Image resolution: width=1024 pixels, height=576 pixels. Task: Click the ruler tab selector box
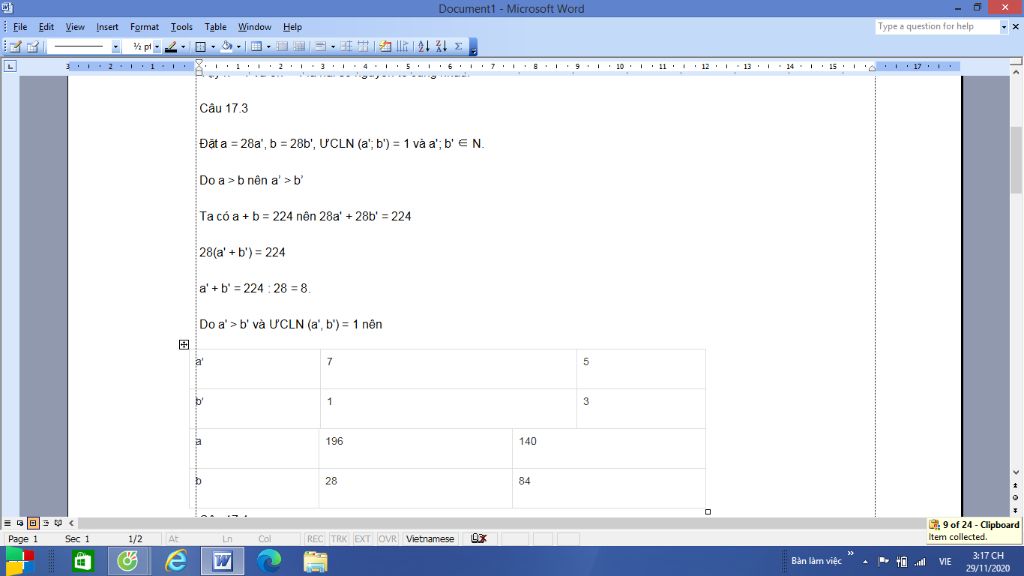(x=10, y=66)
